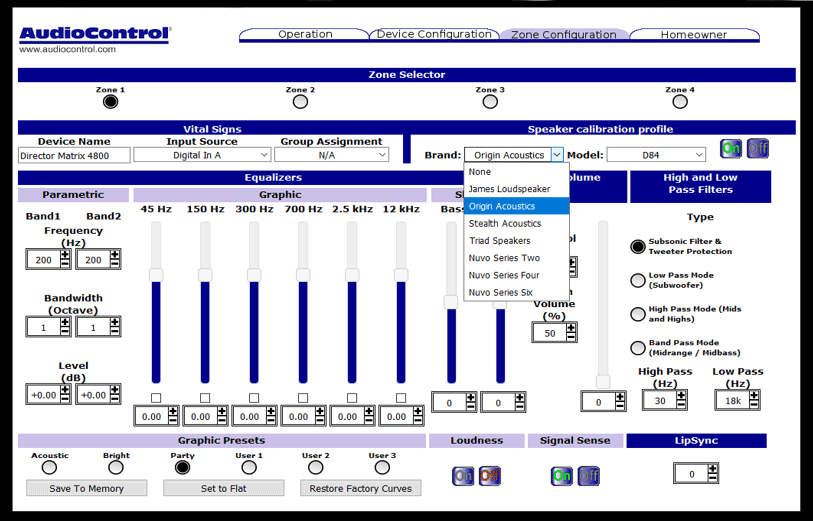This screenshot has height=521, width=813.
Task: Decrease 12 kHz gain value with minus
Action: (x=418, y=421)
